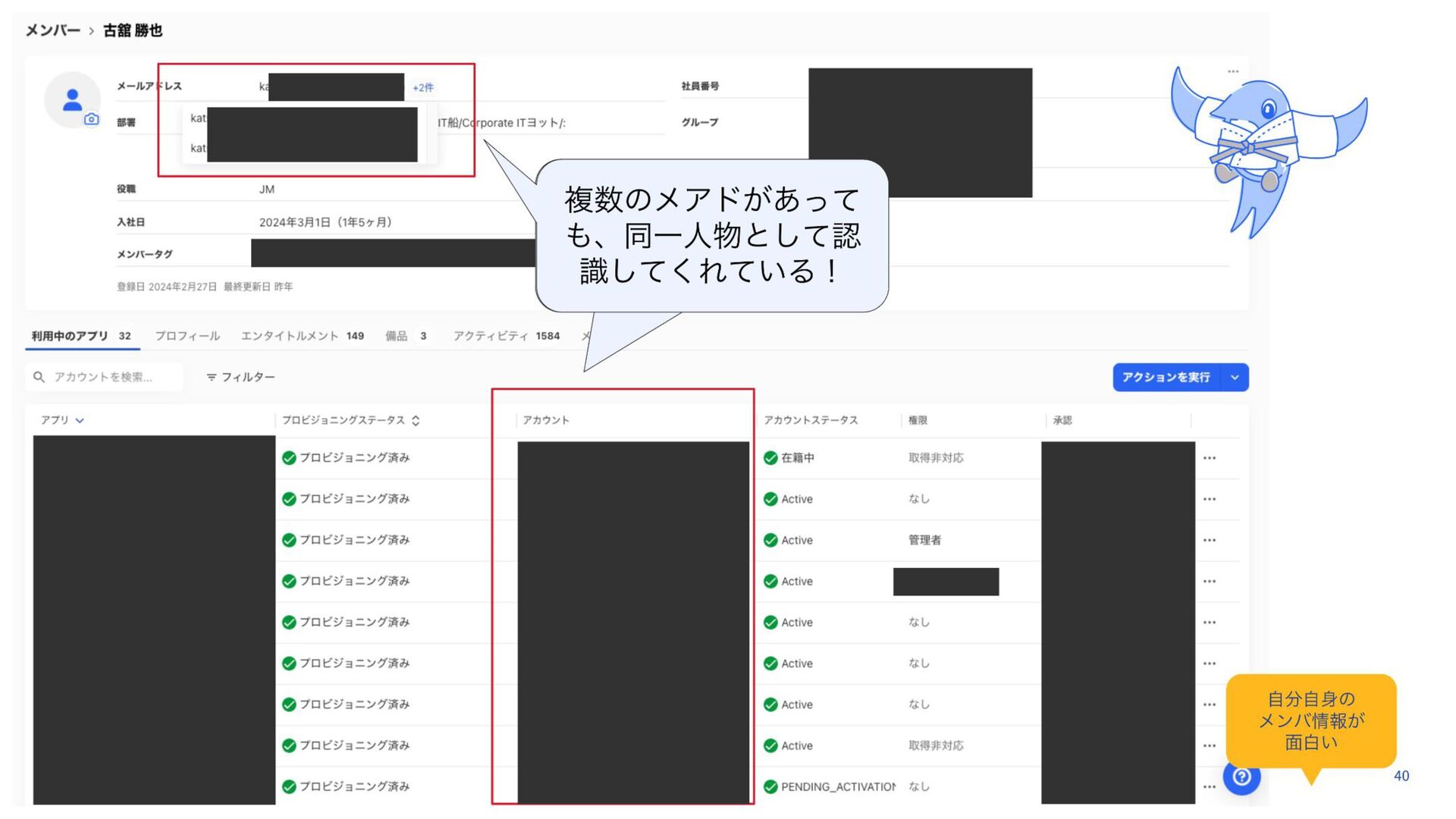Click the +2件 email addresses link
This screenshot has width=1456, height=819.
coord(423,87)
